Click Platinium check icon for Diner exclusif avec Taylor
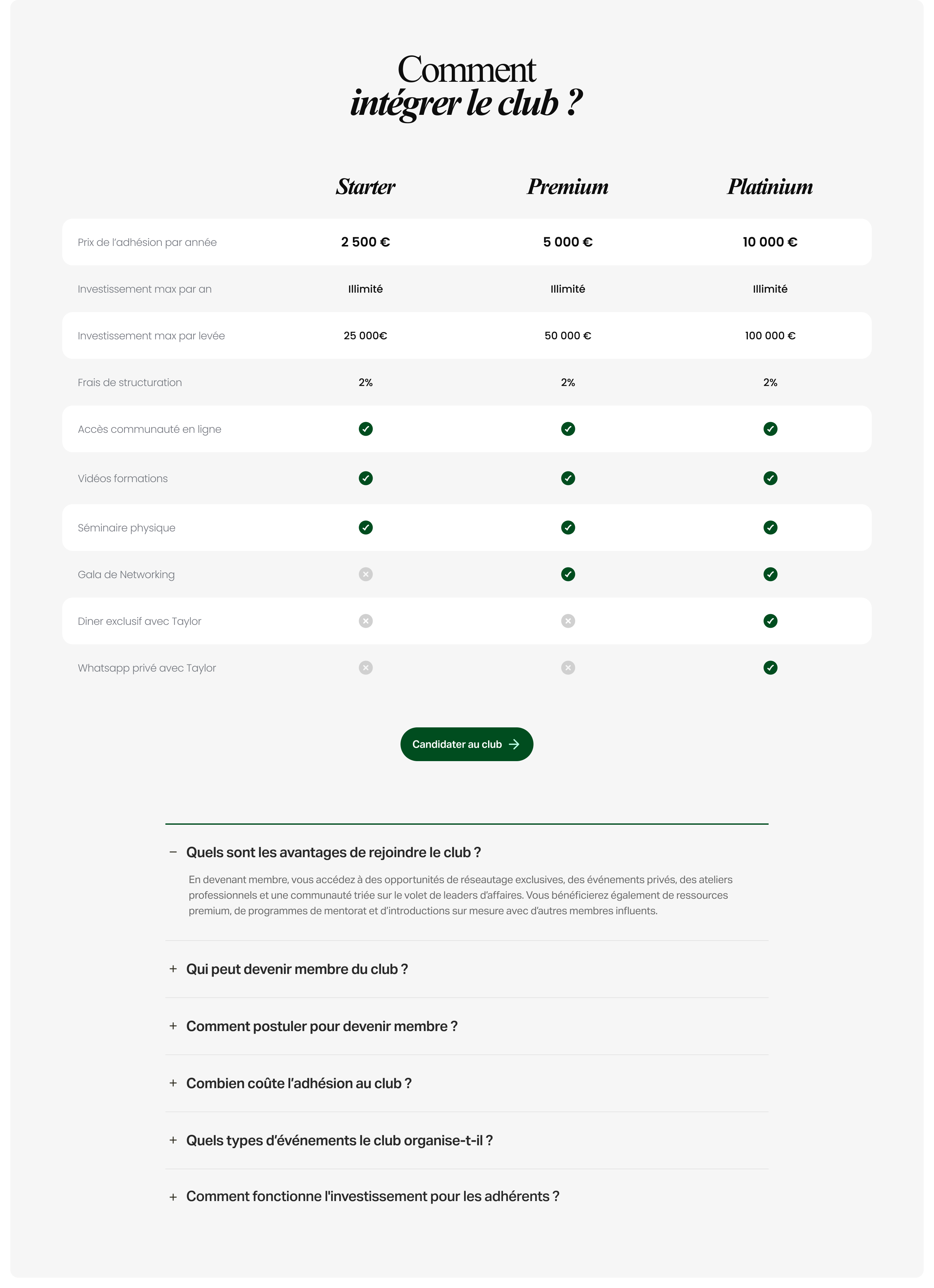This screenshot has width=934, height=1288. 770,621
